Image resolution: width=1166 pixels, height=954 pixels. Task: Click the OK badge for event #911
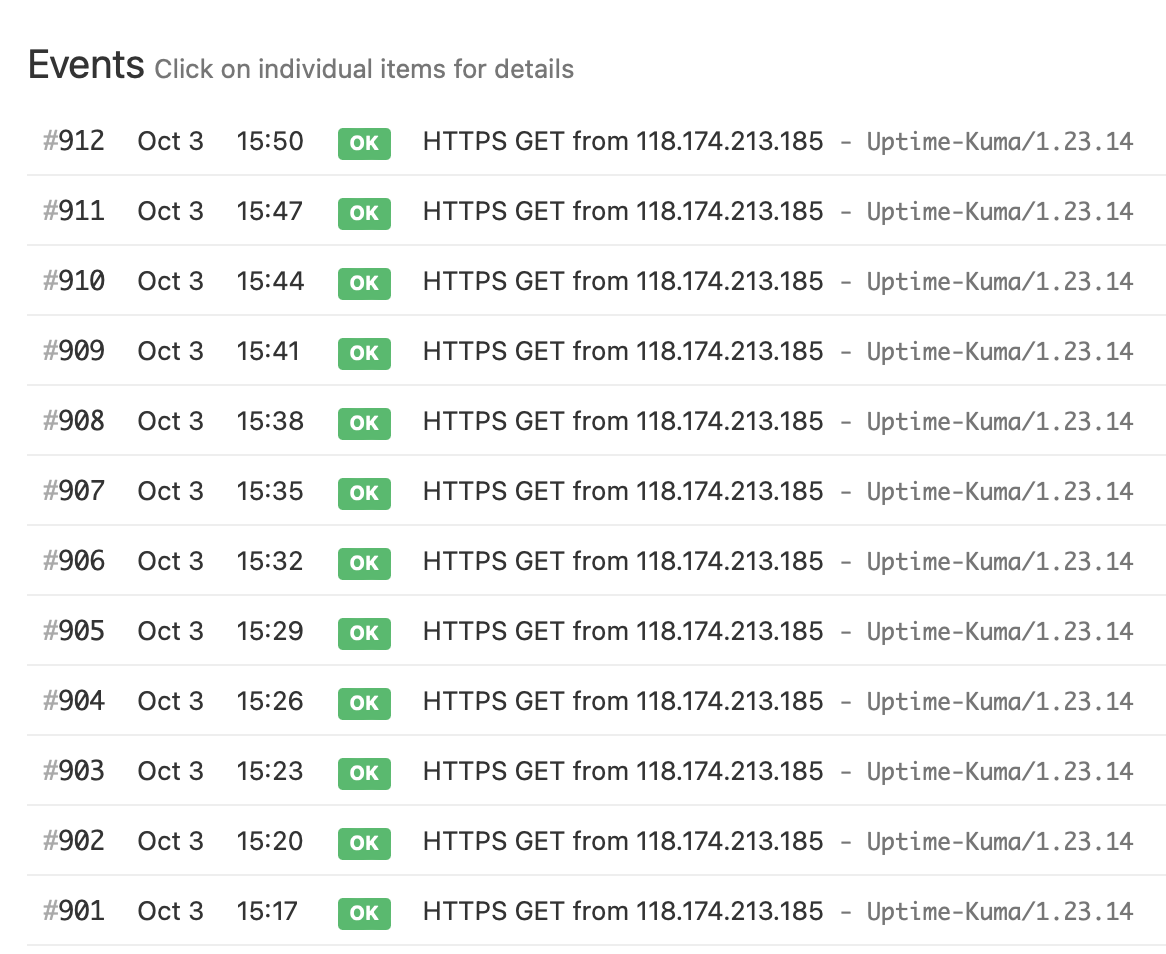[364, 212]
